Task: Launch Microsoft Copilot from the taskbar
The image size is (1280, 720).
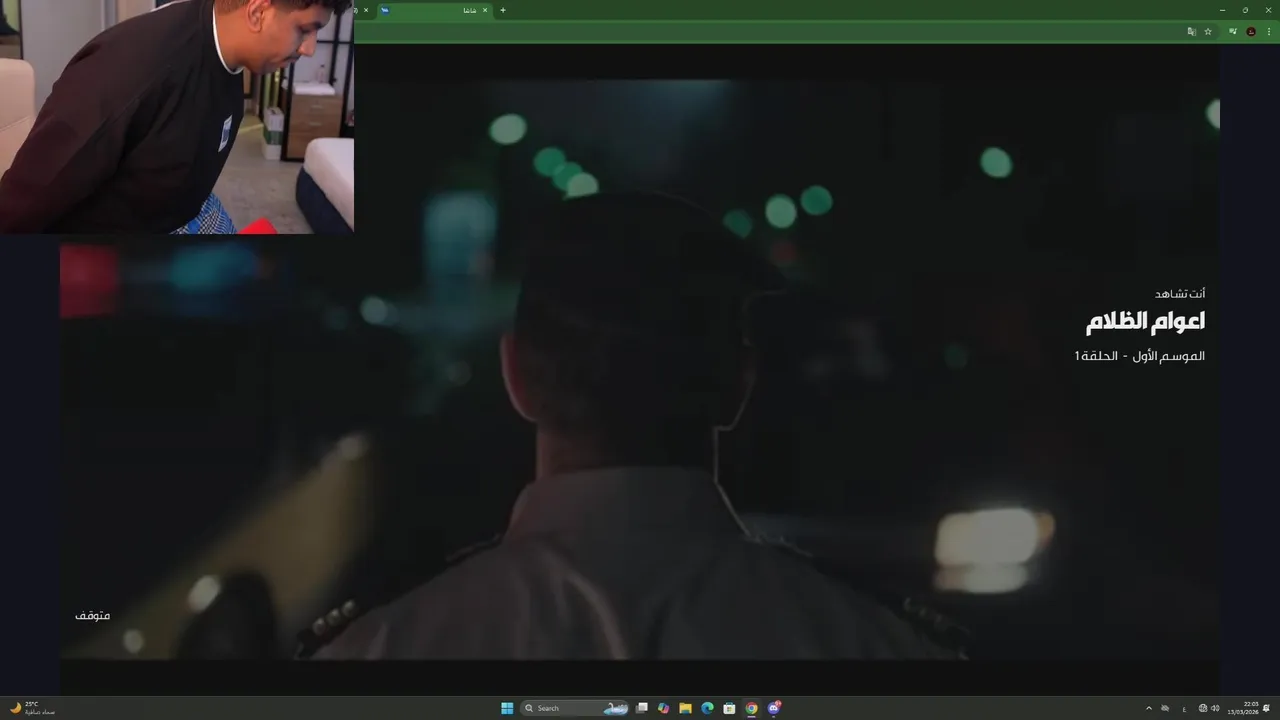Action: [663, 708]
